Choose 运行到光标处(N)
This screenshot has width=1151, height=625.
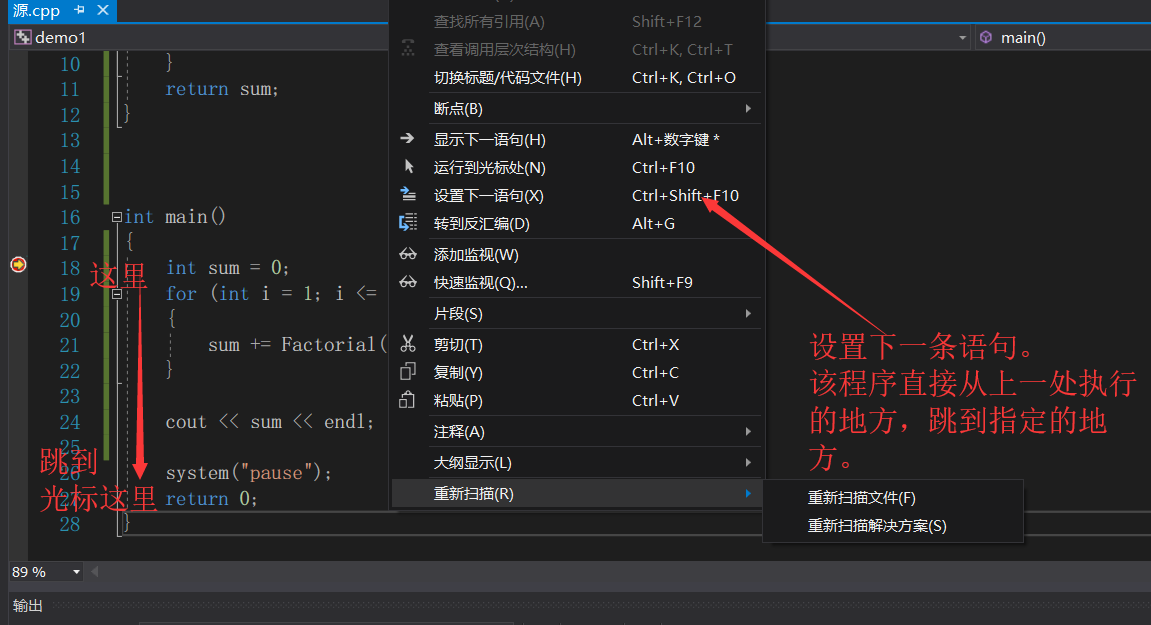[576, 167]
